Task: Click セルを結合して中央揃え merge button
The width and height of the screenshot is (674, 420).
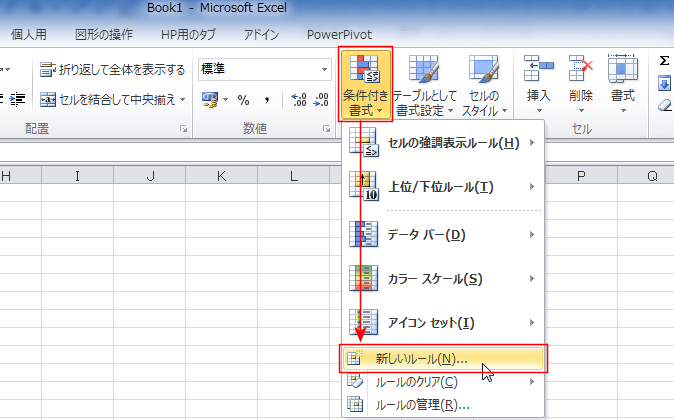Action: point(108,100)
